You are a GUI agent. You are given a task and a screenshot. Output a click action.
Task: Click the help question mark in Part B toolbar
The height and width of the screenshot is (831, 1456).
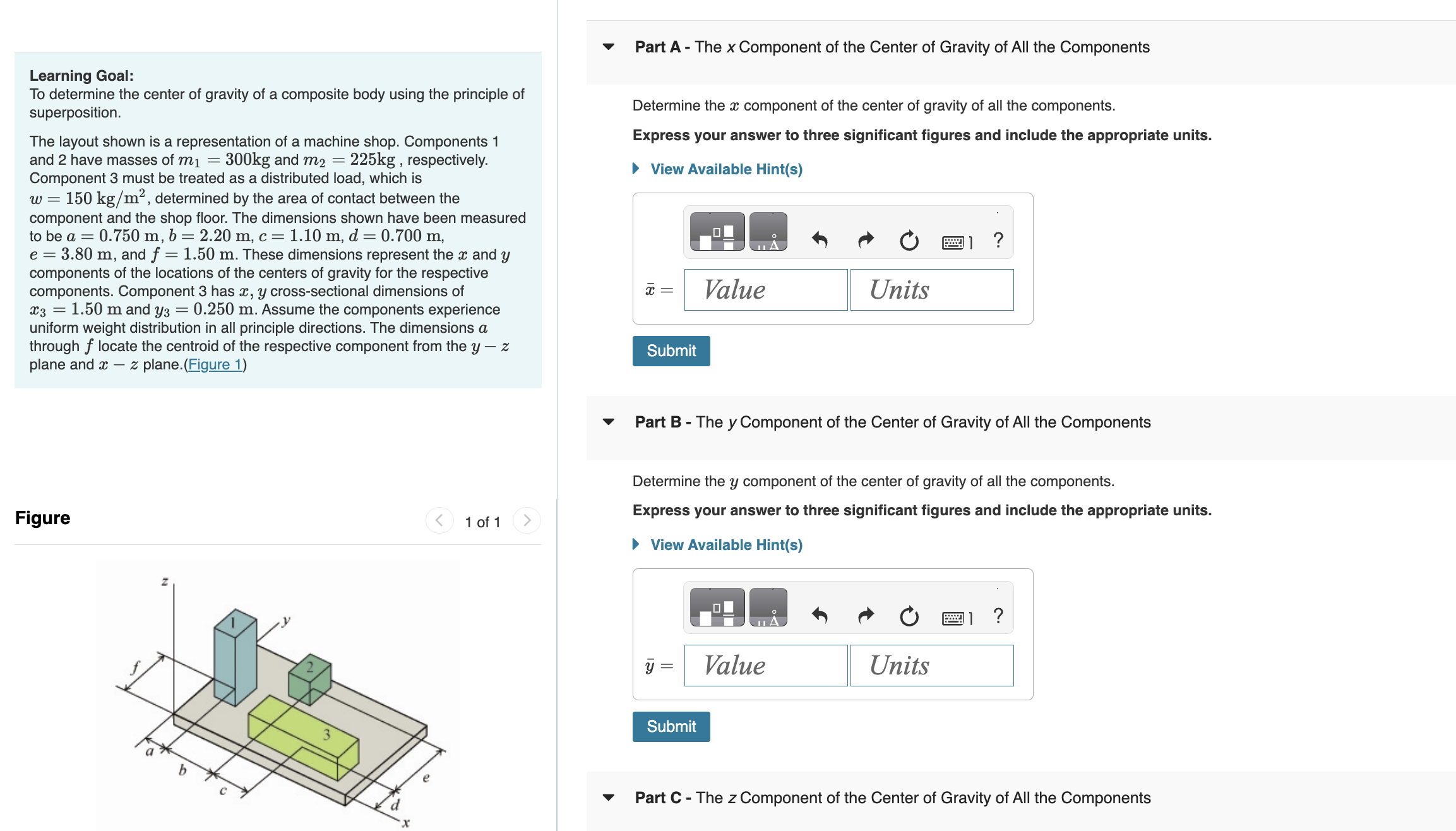pos(996,614)
